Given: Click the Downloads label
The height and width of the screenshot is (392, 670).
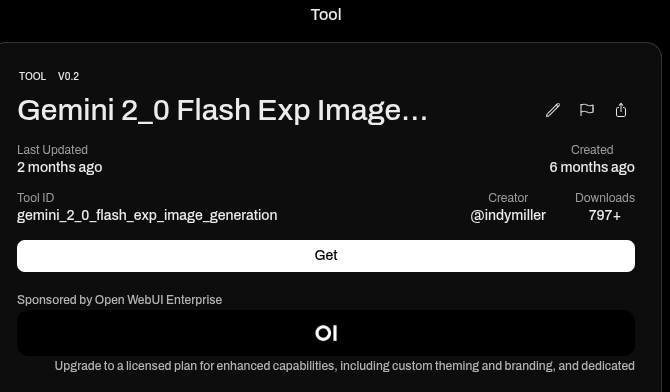Looking at the screenshot, I should 605,198.
